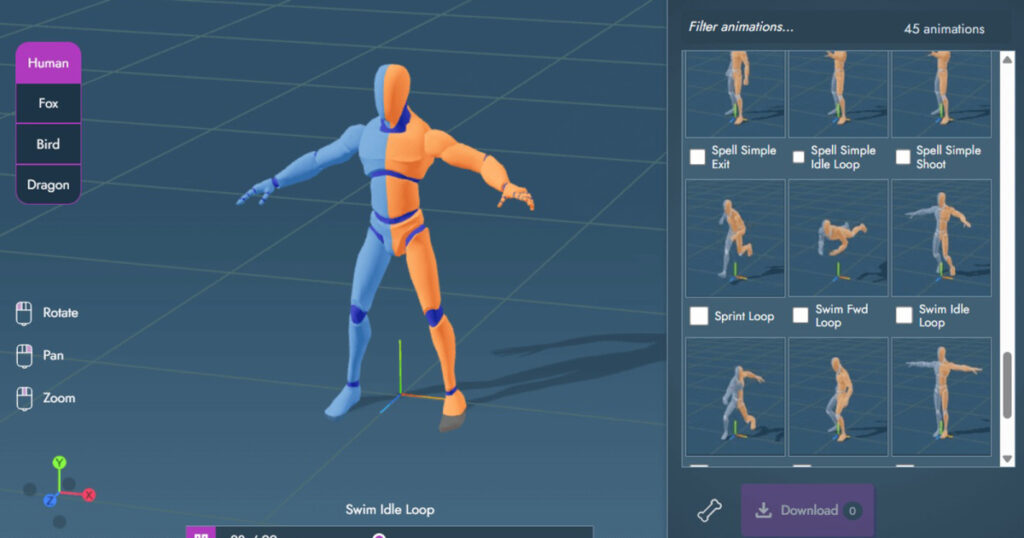Click the Pan mouse icon
Viewport: 1024px width, 538px height.
click(24, 356)
